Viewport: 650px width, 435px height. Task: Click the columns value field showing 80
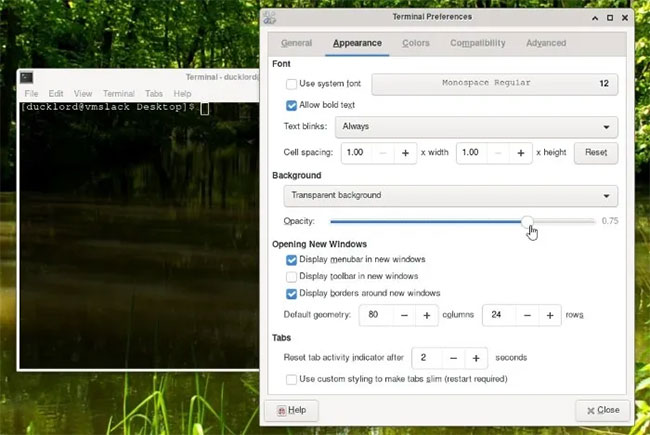pyautogui.click(x=376, y=315)
